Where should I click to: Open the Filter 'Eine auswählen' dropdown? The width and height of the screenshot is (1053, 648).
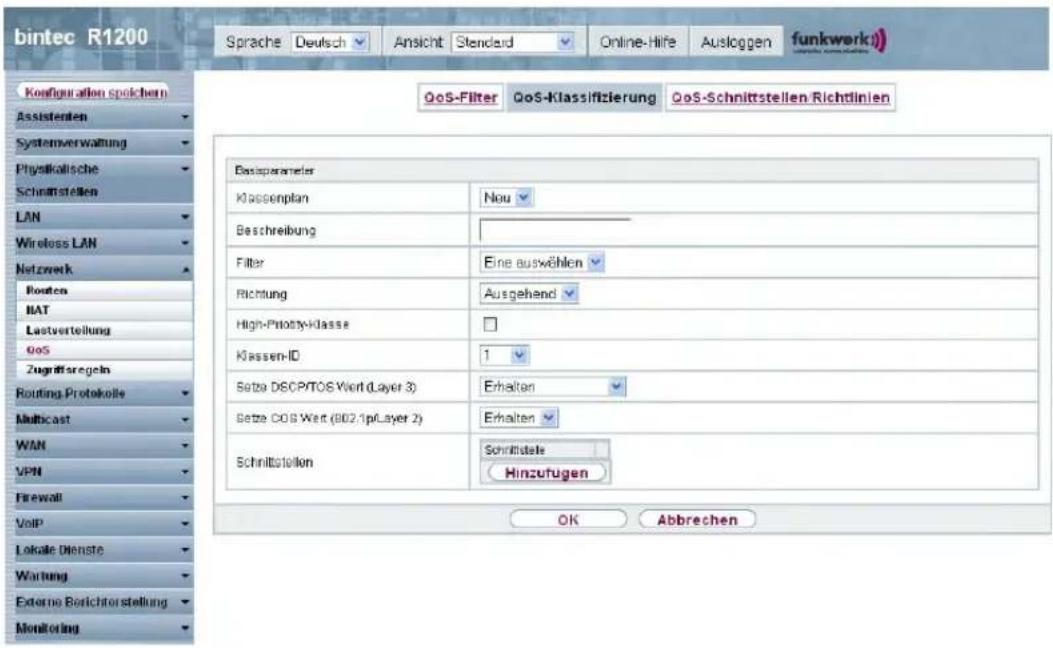tap(542, 263)
